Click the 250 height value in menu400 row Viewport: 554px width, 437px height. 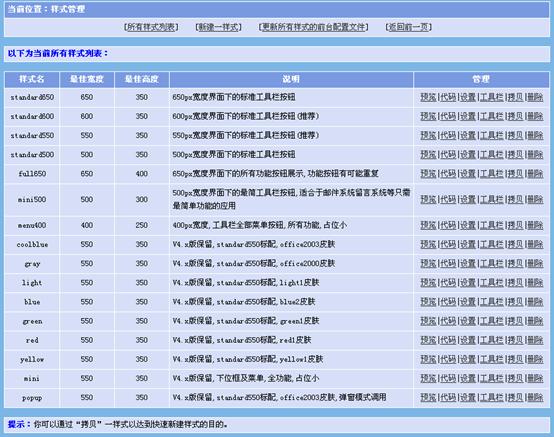coord(142,225)
